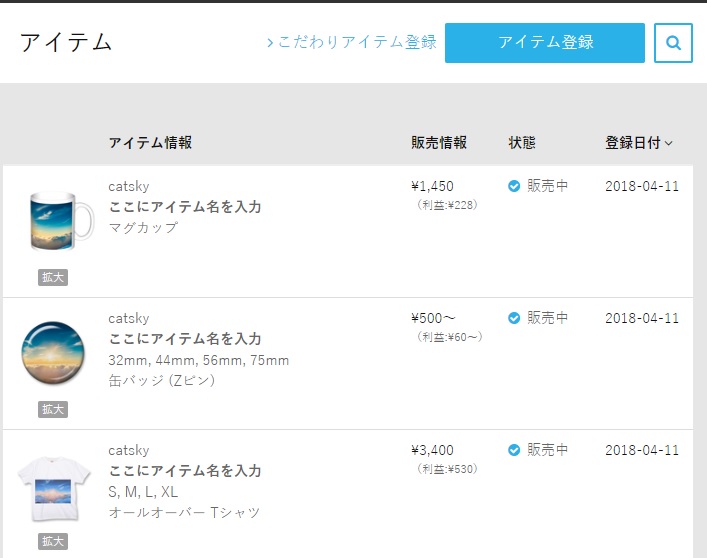
Task: Open the こだわりアイテム登録 link
Action: click(352, 42)
